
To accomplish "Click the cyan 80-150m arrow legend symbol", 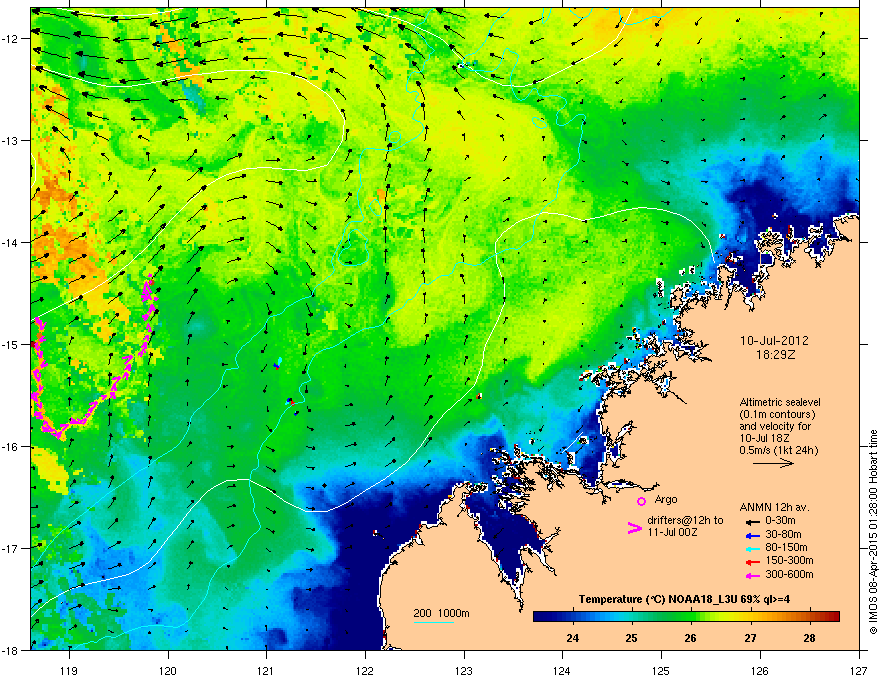I will [751, 548].
